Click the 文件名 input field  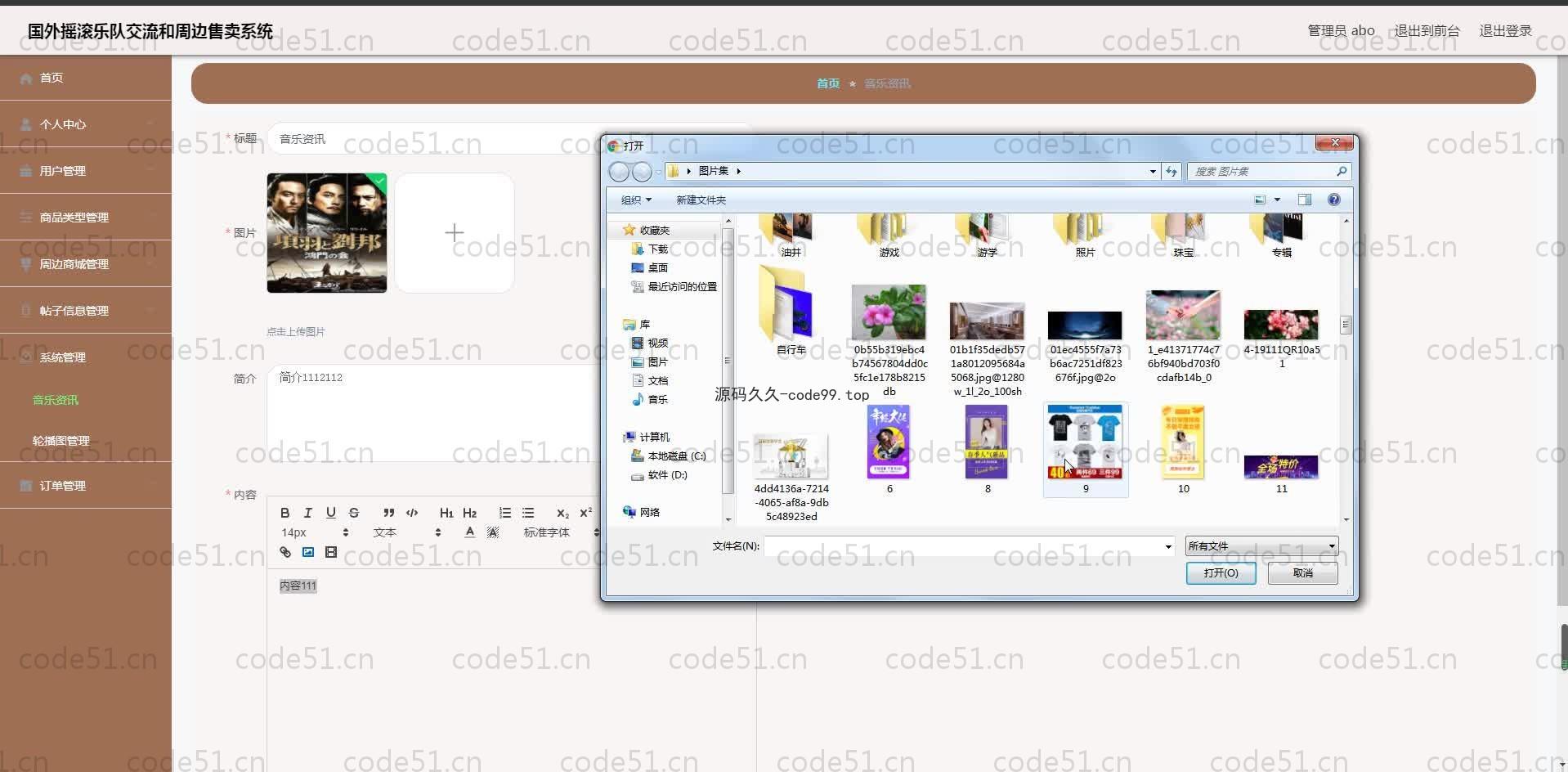point(963,546)
